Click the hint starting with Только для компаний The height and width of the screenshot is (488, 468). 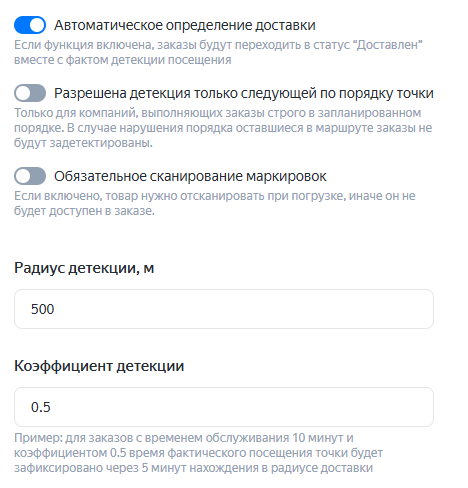click(x=223, y=128)
